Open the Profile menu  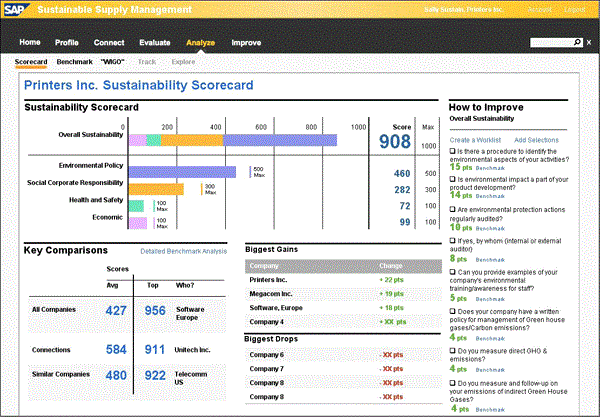67,43
